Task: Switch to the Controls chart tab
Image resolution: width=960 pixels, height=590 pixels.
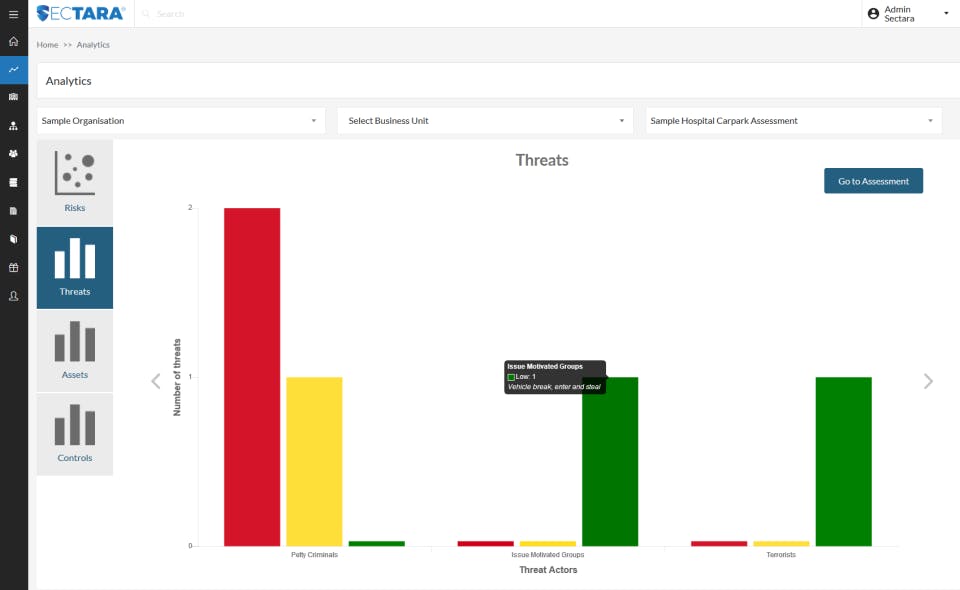Action: [x=75, y=434]
